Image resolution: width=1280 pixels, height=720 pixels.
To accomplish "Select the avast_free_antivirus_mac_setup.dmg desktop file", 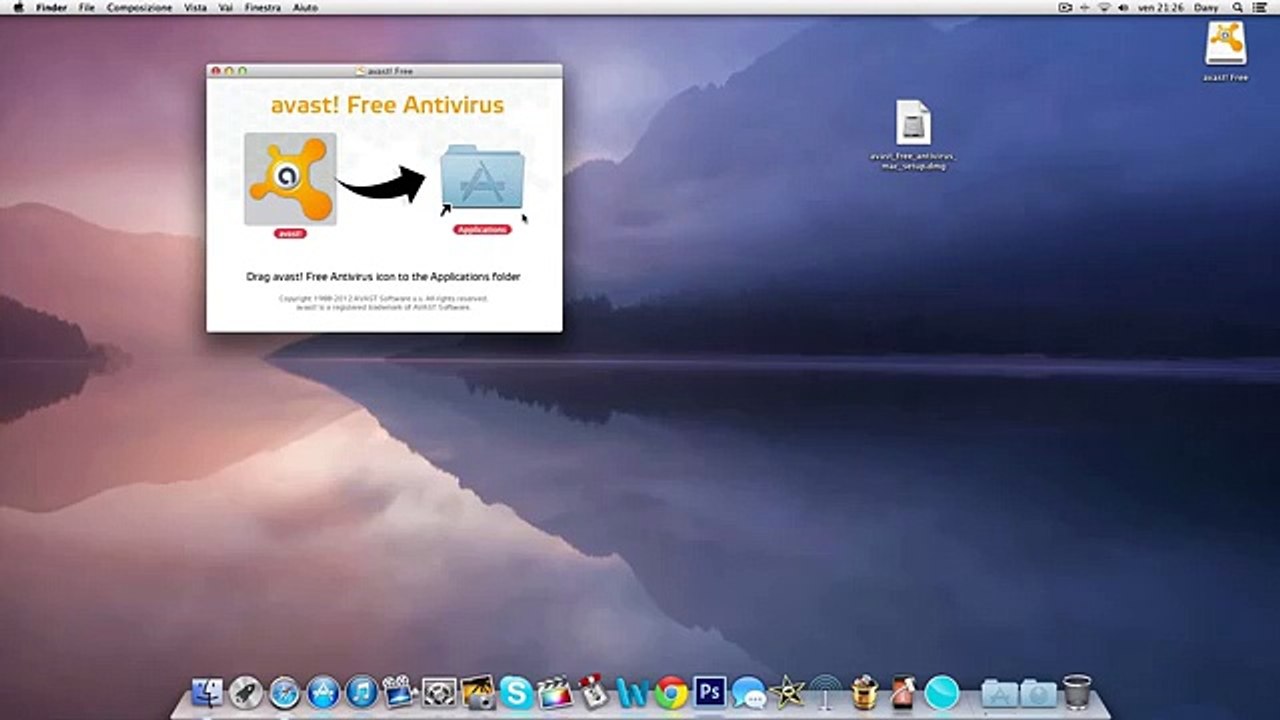I will tap(913, 123).
